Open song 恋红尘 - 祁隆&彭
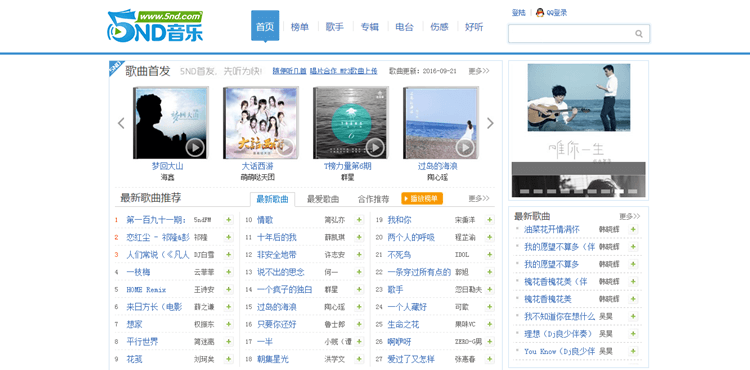The image size is (750, 370). [x=158, y=237]
